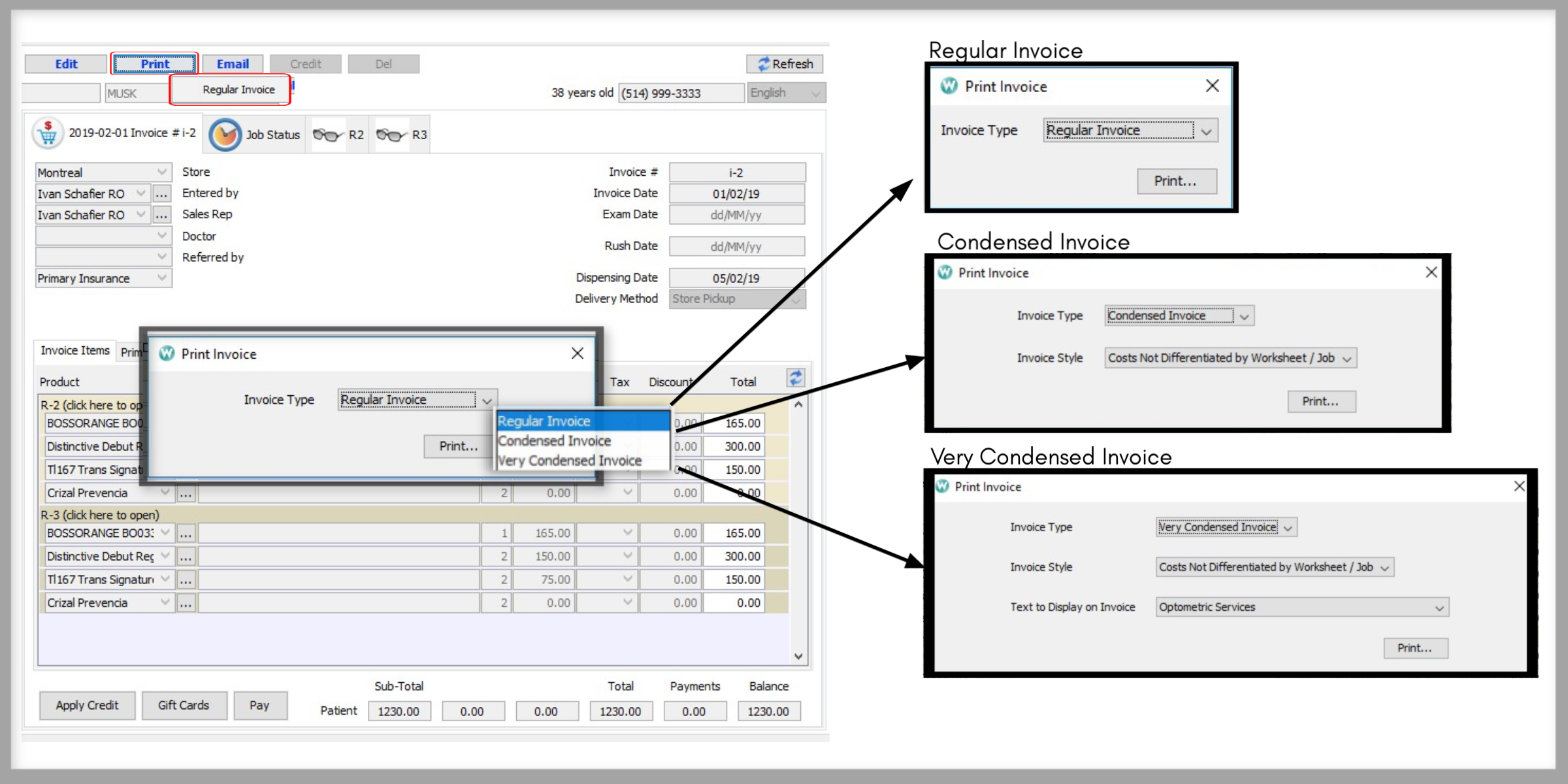Open the Invoice Style dropdown in Condensed Invoice dialog
This screenshot has height=784, width=1568.
1347,357
